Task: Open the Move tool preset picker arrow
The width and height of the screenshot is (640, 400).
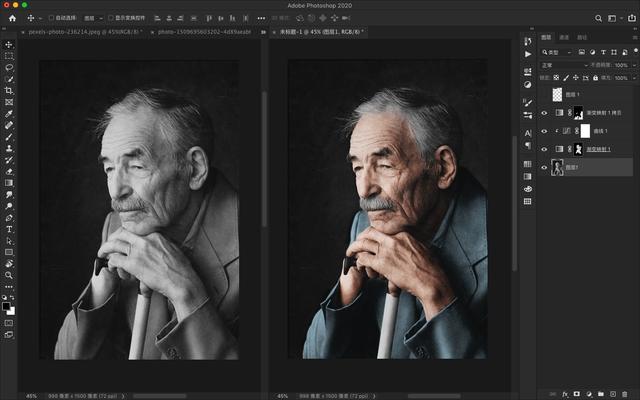Action: pyautogui.click(x=40, y=18)
